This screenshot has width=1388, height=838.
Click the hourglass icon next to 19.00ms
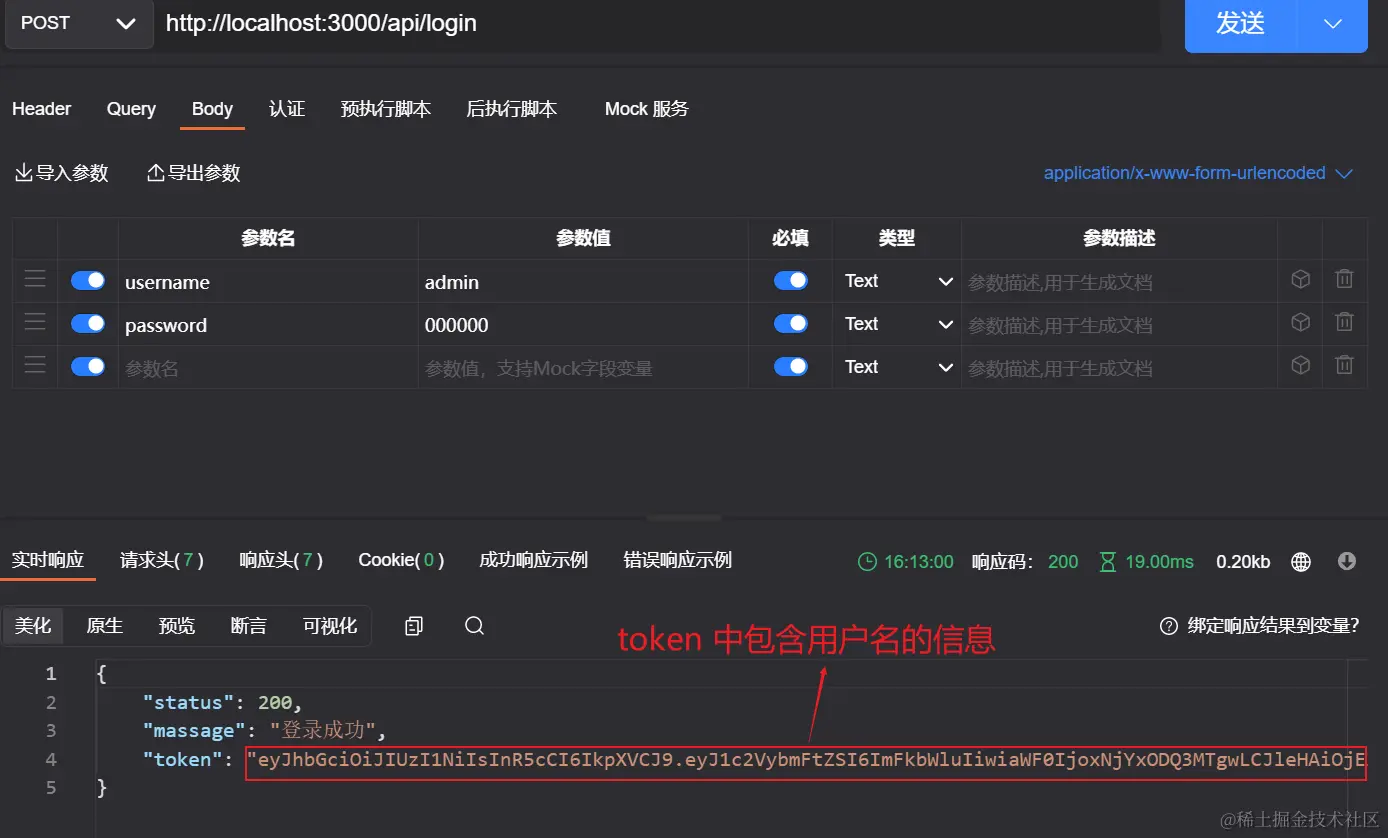point(1108,562)
